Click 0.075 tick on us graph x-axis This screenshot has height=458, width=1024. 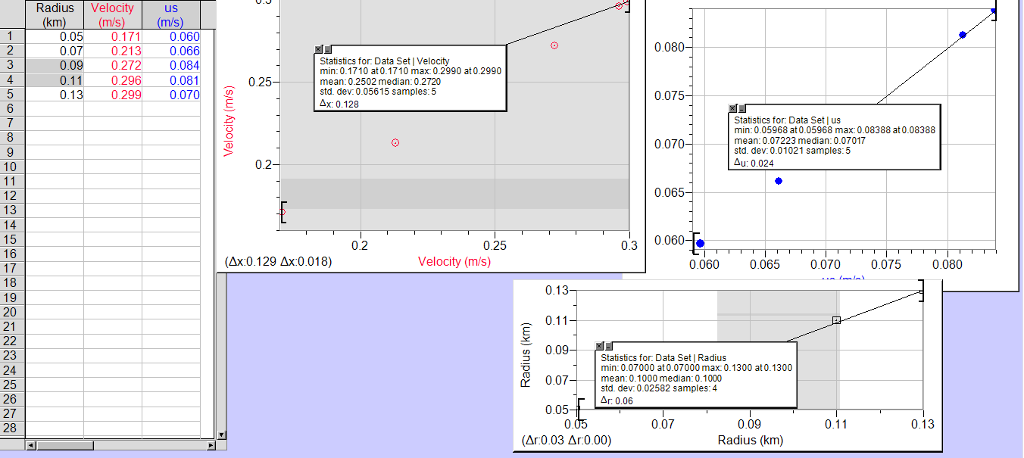point(887,266)
